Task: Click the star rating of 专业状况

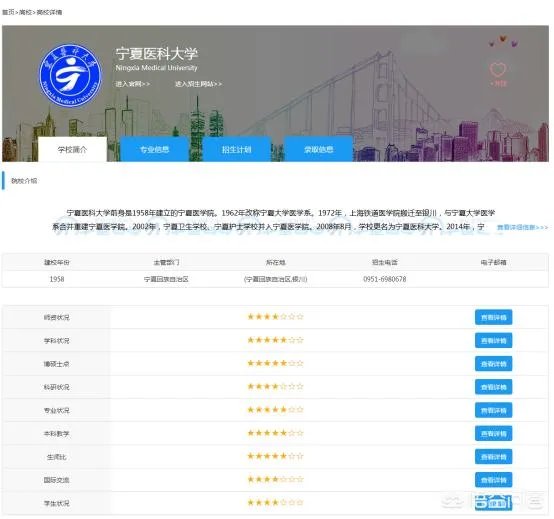Action: (x=275, y=410)
